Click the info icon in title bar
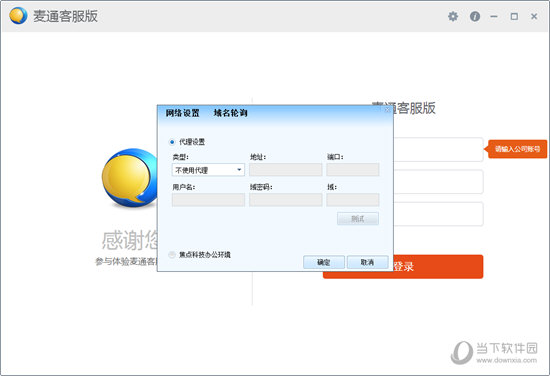 click(475, 16)
